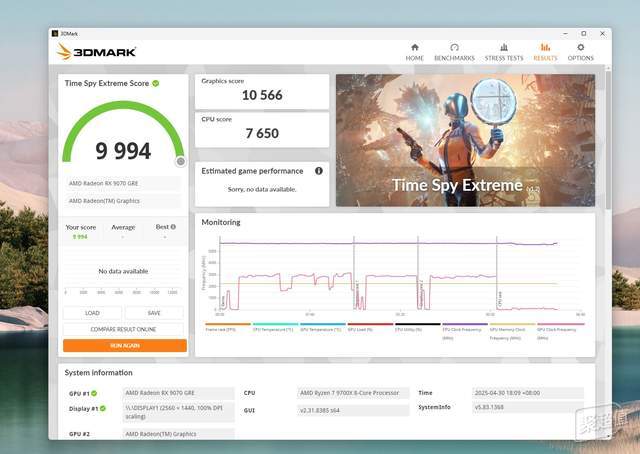
Task: Click COMPARE RESULT ONLINE
Action: point(123,329)
